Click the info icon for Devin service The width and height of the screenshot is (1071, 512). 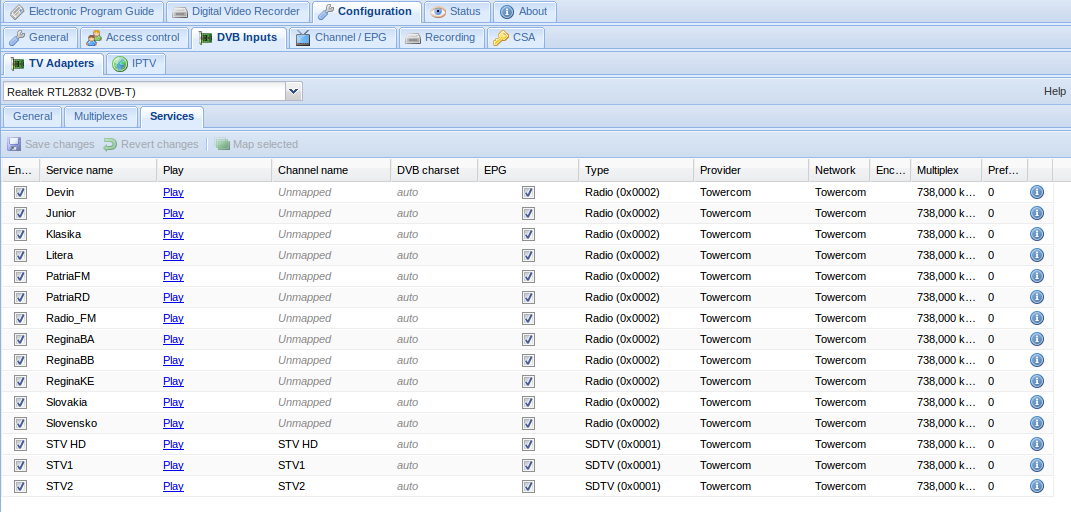[x=1037, y=192]
